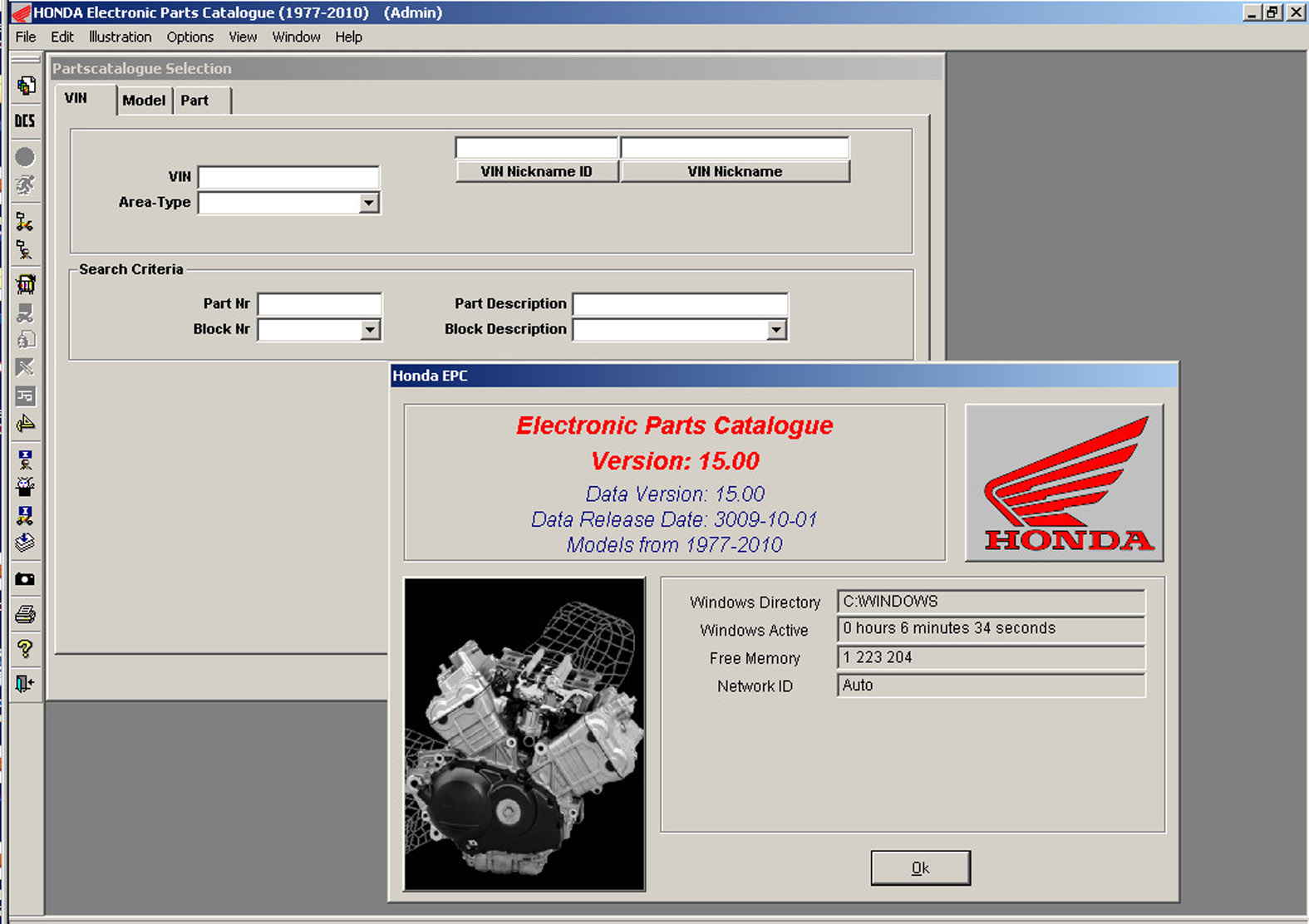This screenshot has height=924, width=1309.
Task: Click the rabbit-in-hat wizard icon
Action: 25,486
